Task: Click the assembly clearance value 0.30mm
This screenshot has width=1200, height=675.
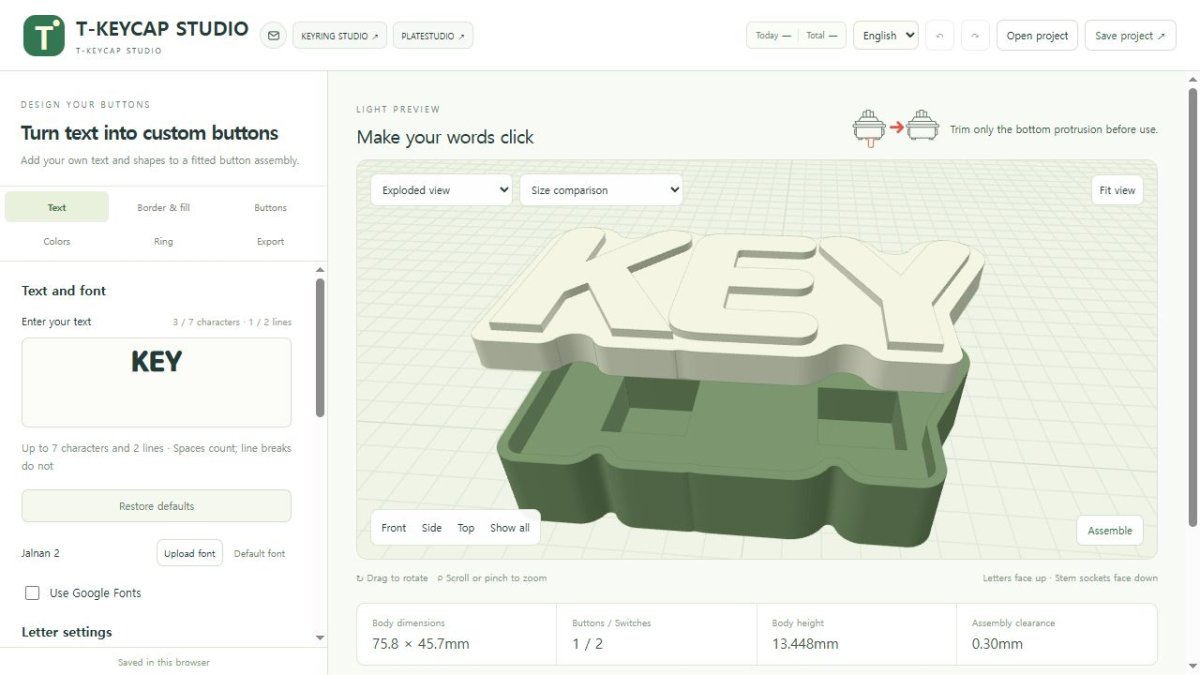Action: (997, 644)
